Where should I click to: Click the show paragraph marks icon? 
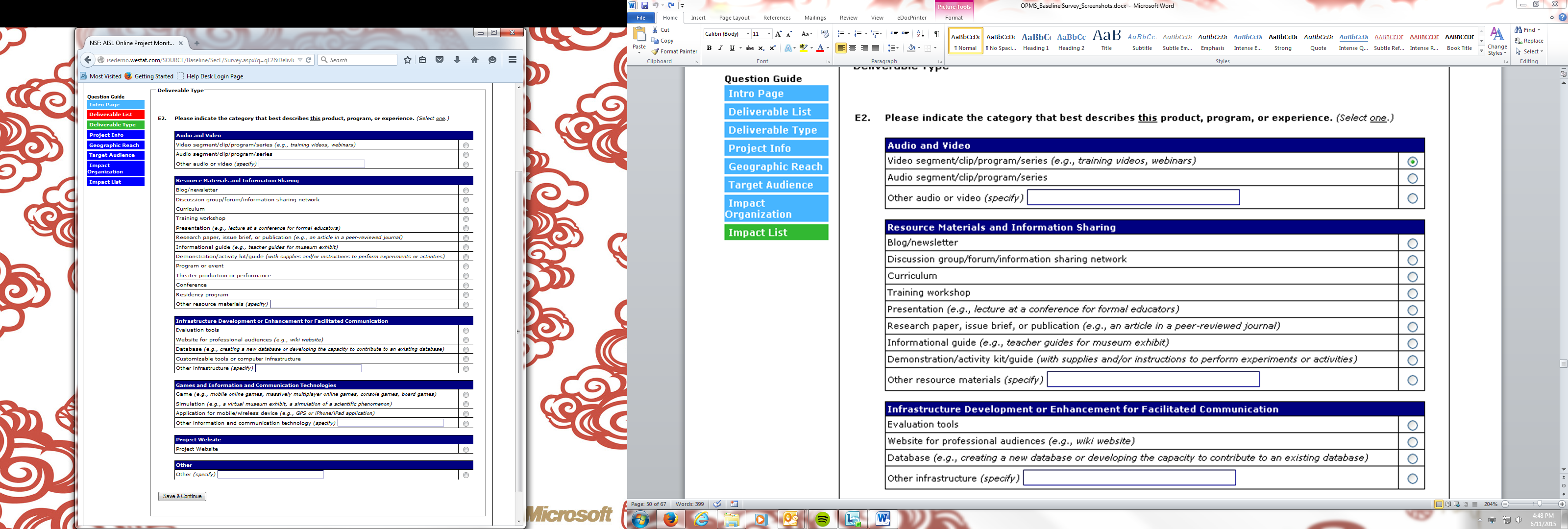pos(936,33)
